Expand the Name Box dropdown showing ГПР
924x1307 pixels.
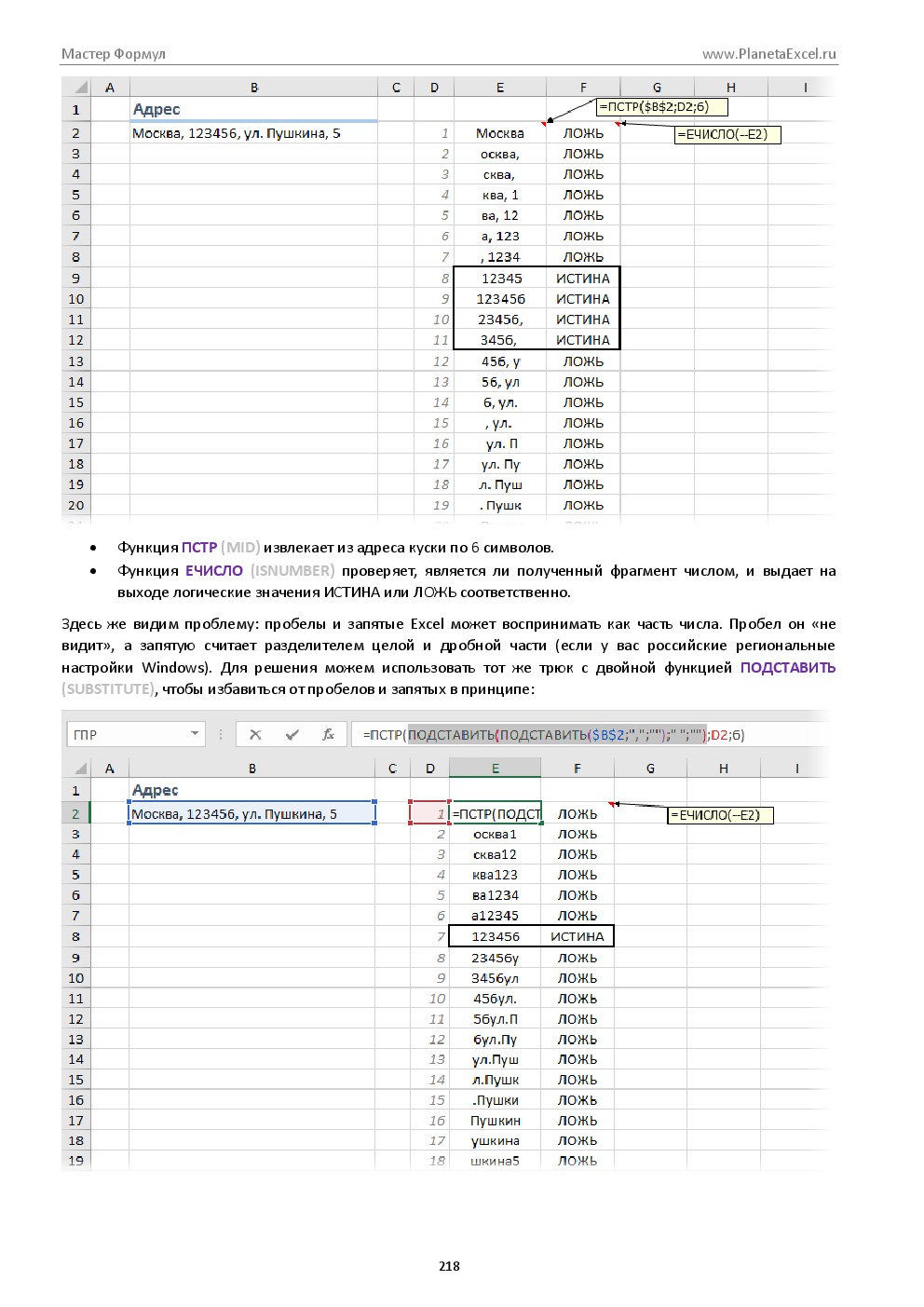click(x=195, y=734)
